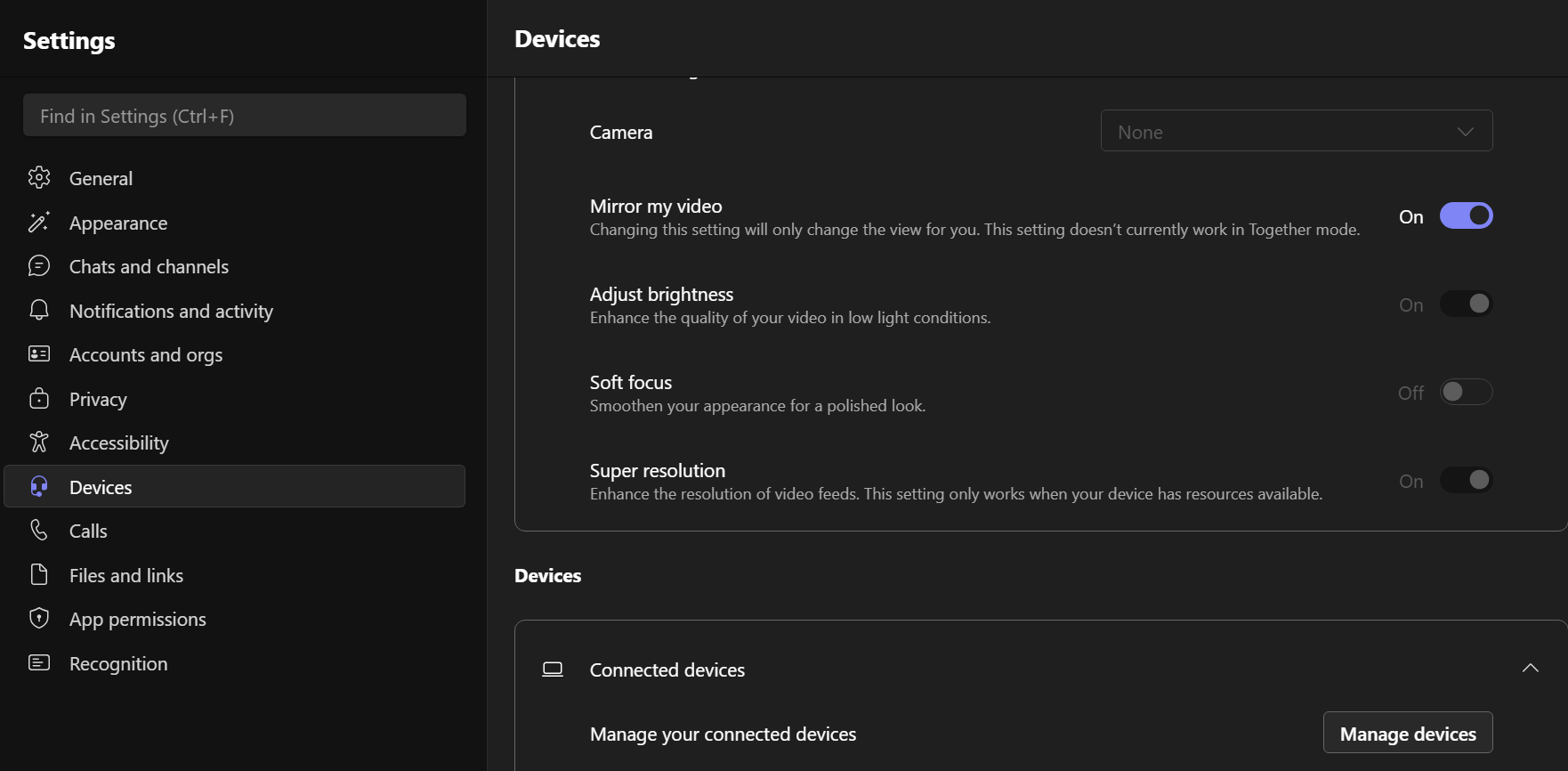Open Files and links settings
The width and height of the screenshot is (1568, 771).
[x=126, y=575]
